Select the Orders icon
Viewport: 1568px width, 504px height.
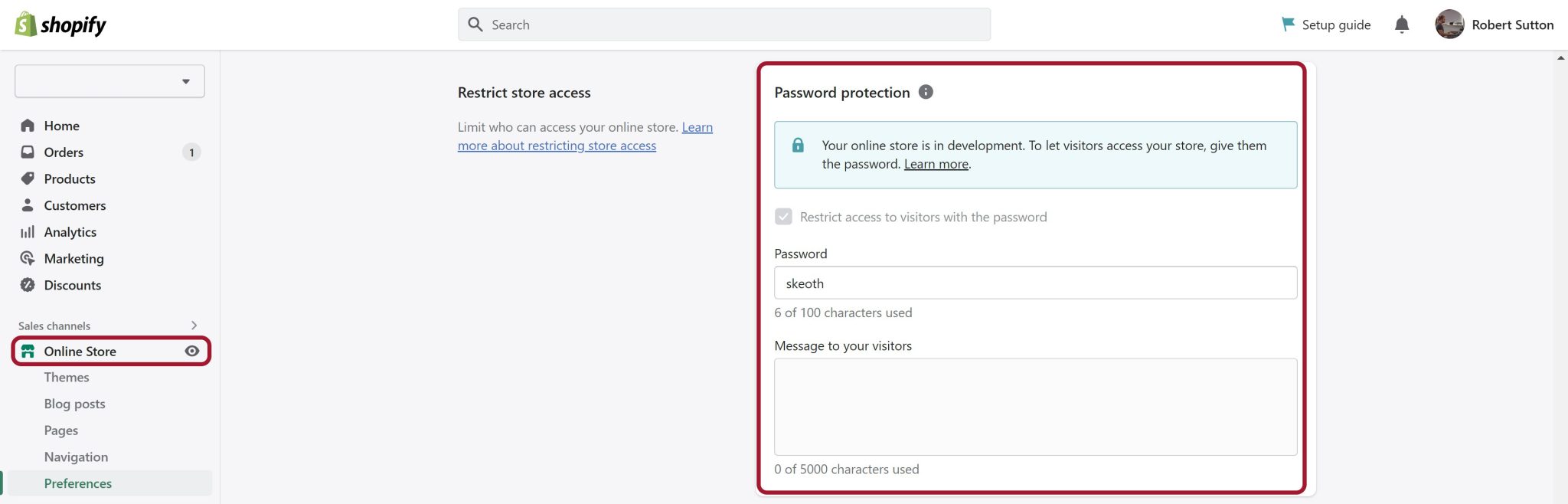(28, 152)
